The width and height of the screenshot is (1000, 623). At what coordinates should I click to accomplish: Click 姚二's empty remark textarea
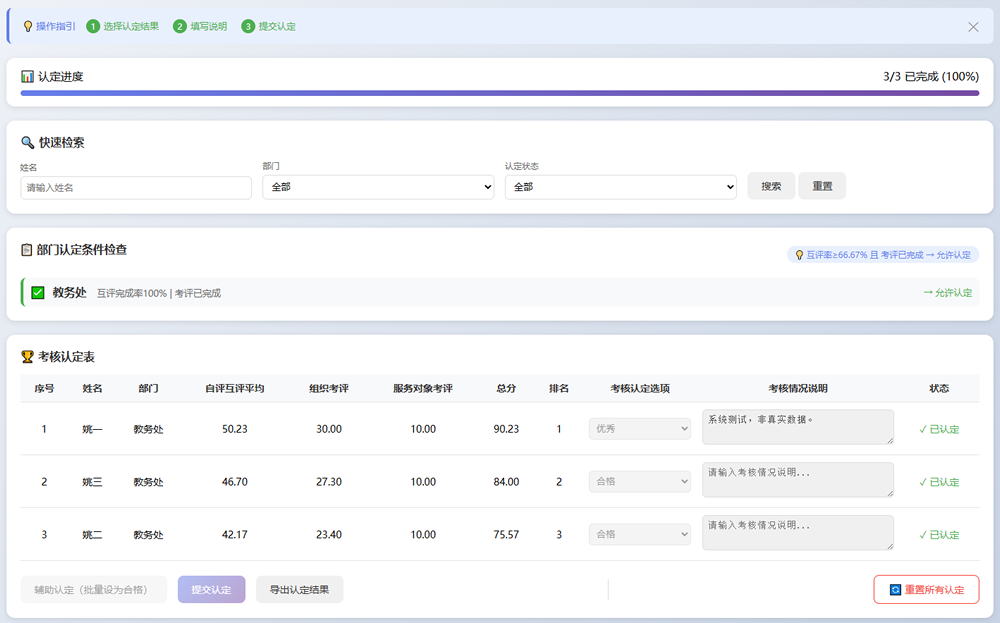click(798, 533)
